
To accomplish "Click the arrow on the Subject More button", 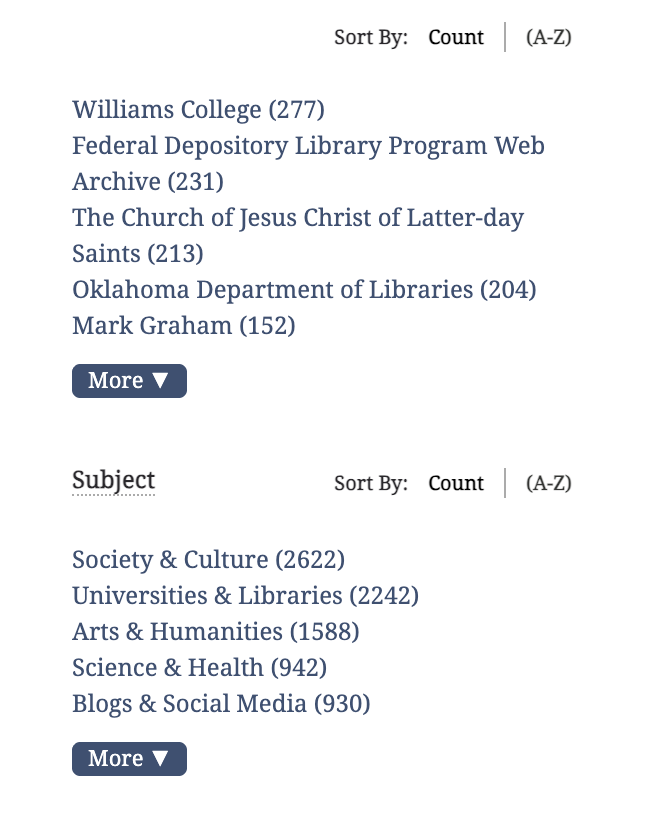I will coord(160,758).
